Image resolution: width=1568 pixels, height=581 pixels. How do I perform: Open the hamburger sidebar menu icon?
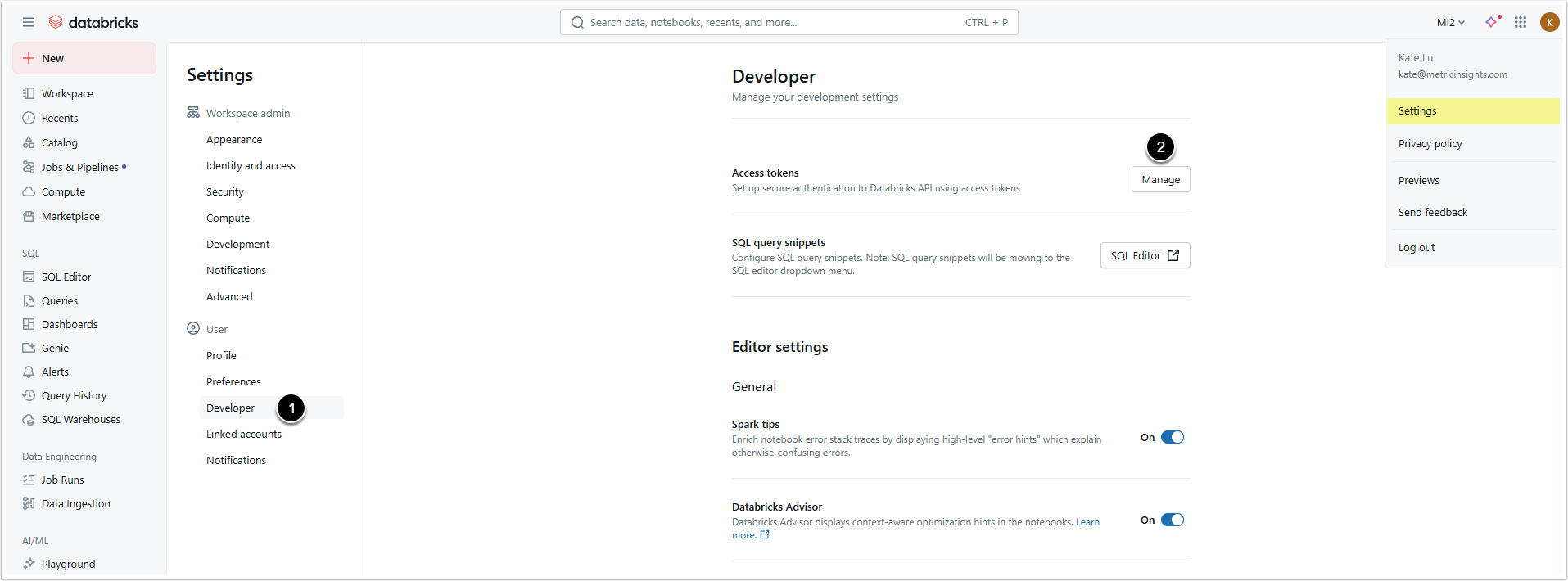29,22
